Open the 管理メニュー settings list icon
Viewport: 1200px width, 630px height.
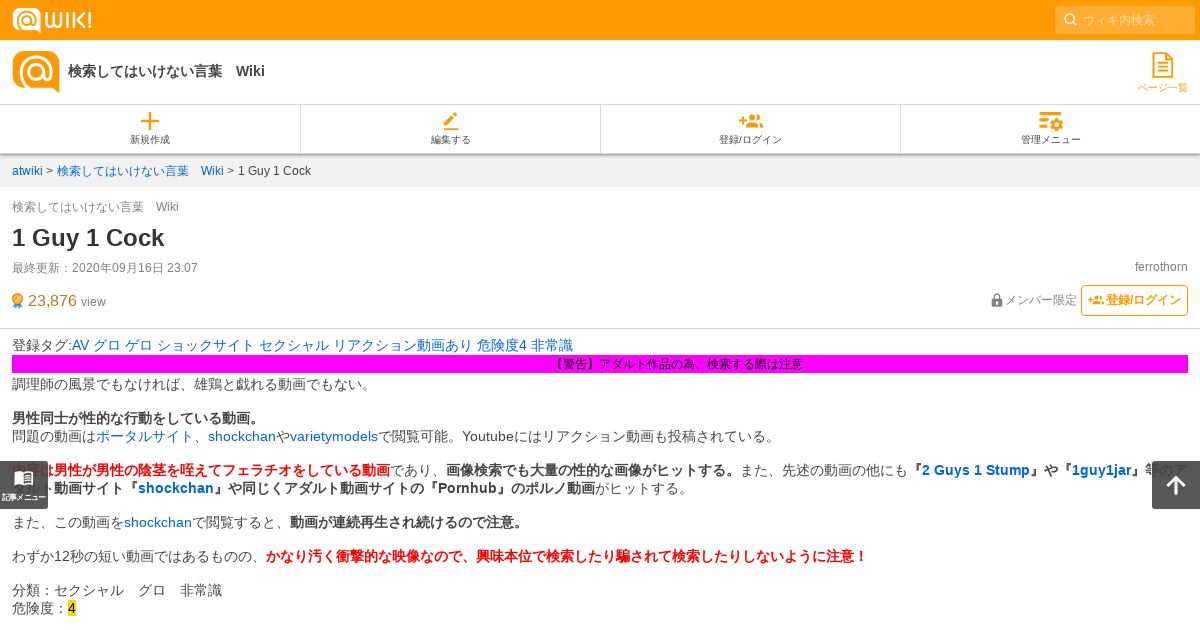coord(1050,121)
